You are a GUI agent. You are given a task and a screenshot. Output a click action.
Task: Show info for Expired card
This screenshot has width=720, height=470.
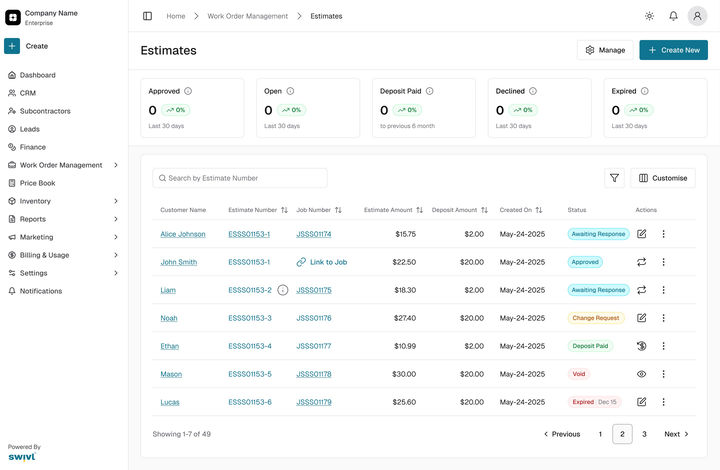(x=645, y=91)
